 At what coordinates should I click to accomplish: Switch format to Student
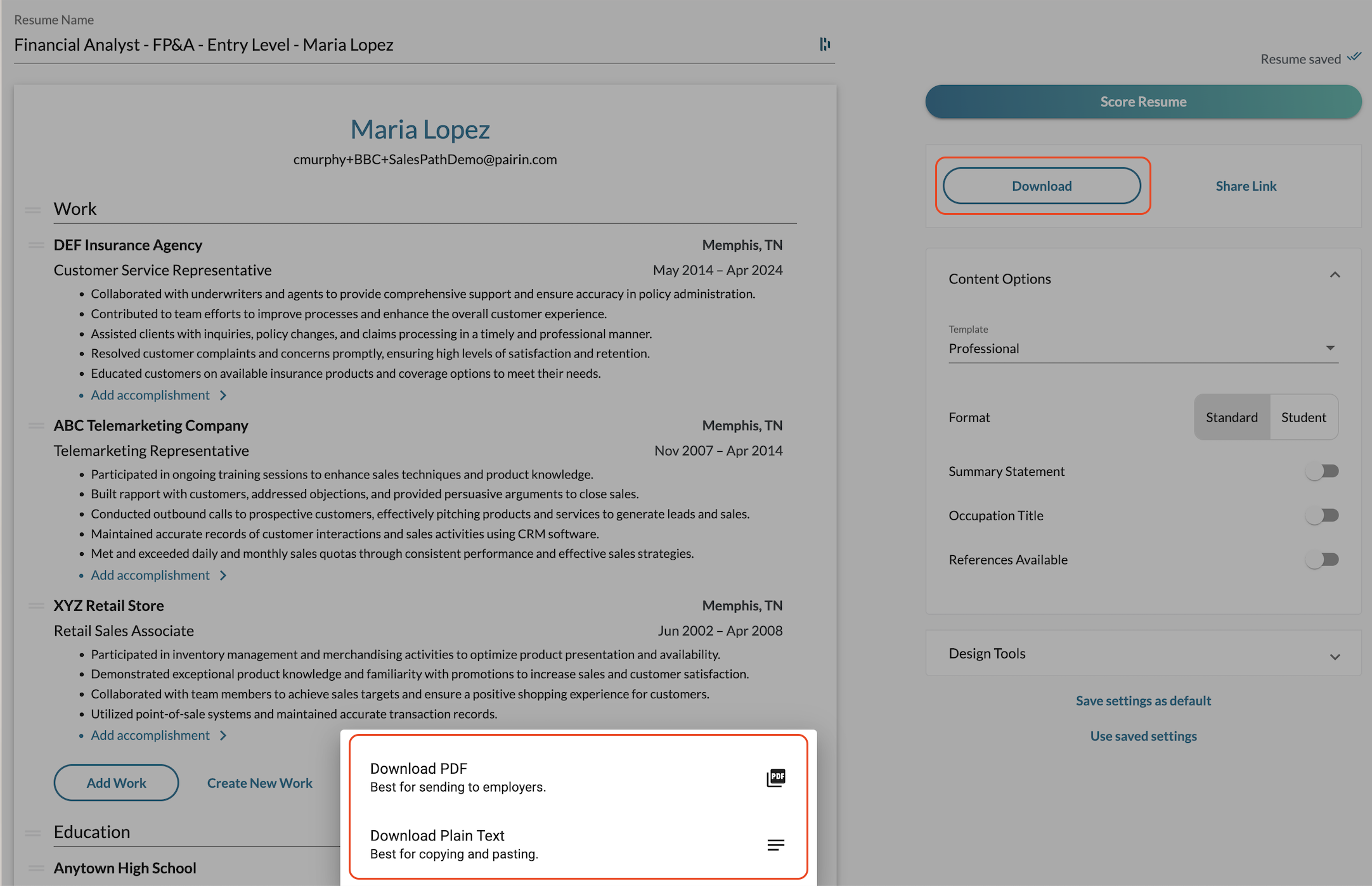tap(1303, 418)
